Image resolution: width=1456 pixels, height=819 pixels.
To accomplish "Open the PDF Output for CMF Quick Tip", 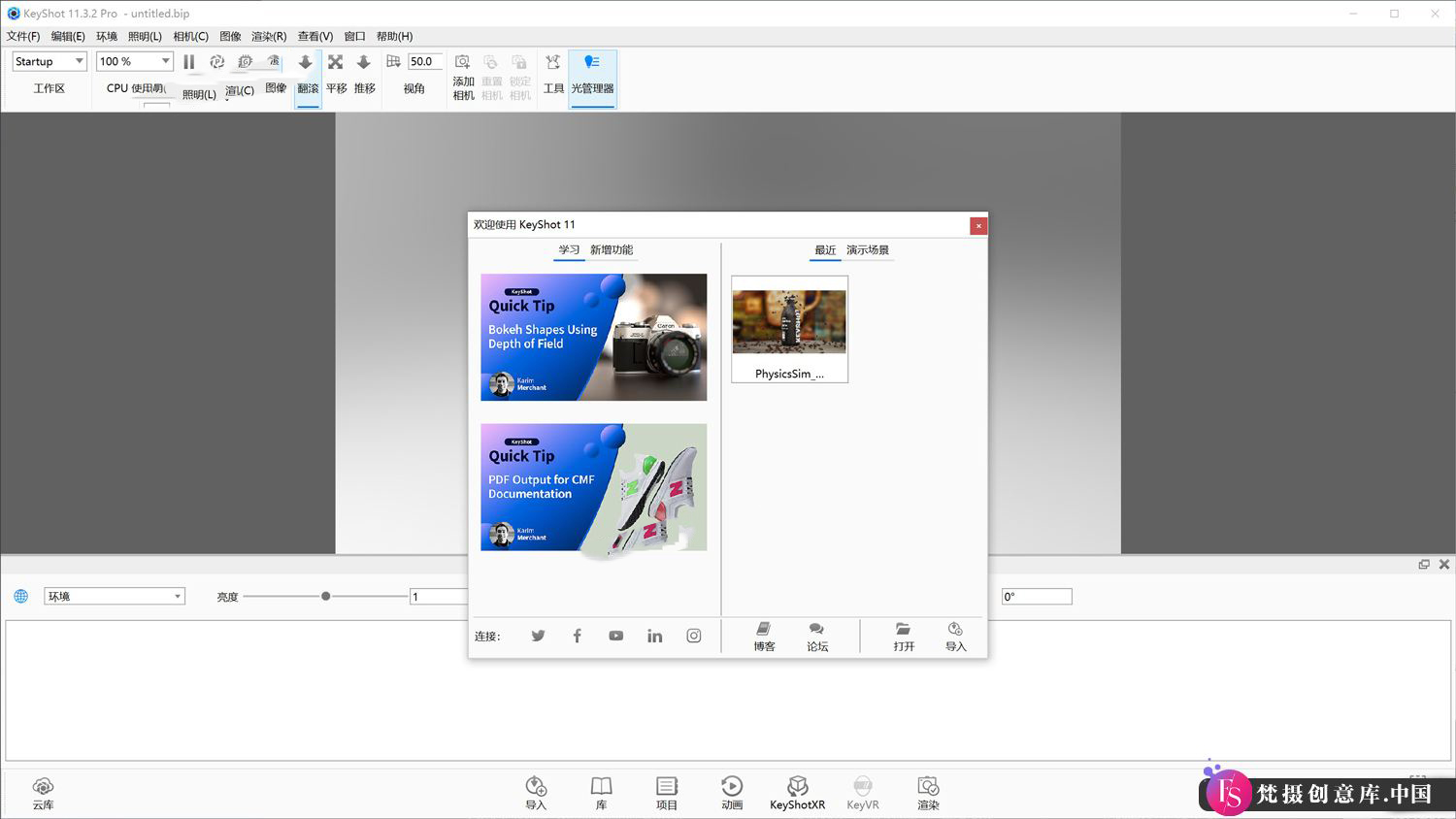I will click(594, 487).
